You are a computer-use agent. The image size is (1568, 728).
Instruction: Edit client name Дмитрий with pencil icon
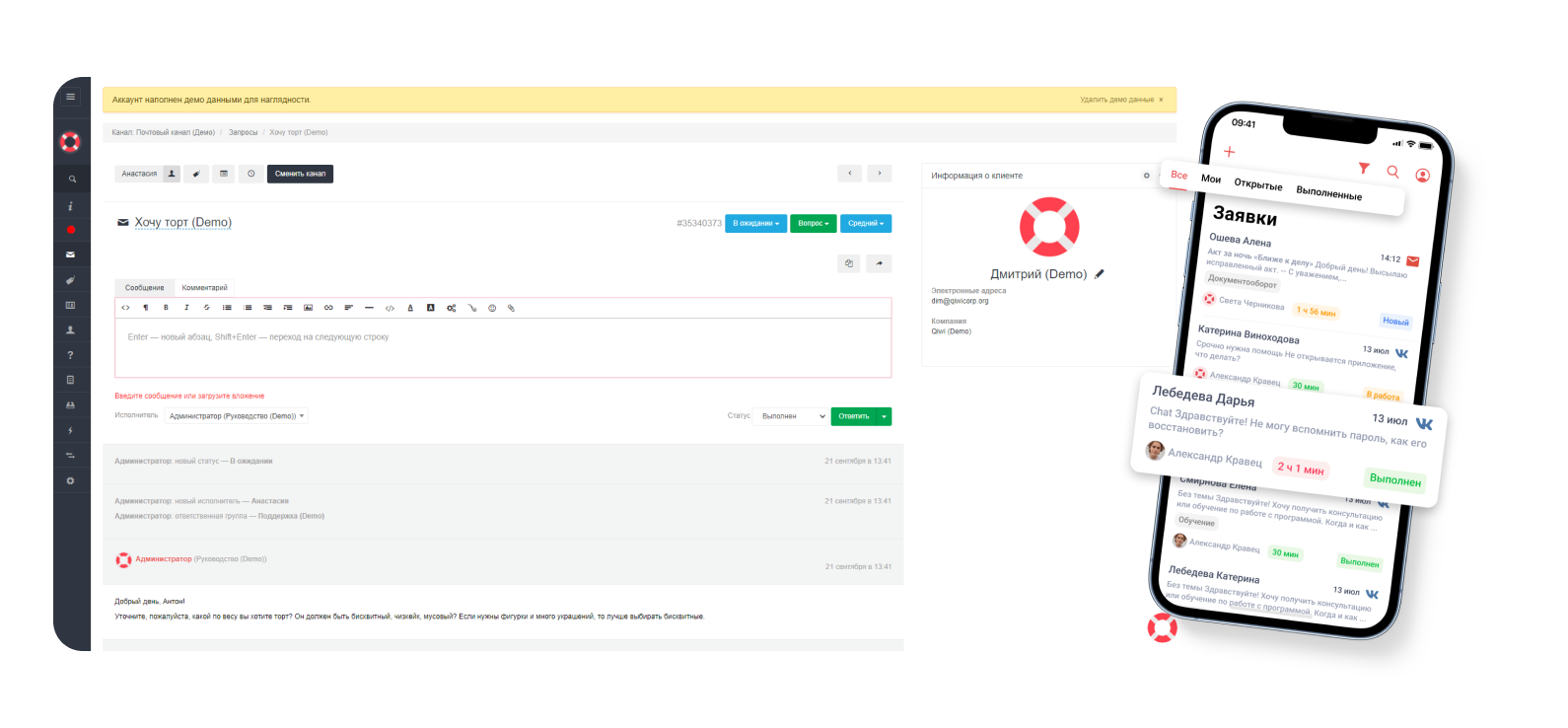[1100, 274]
